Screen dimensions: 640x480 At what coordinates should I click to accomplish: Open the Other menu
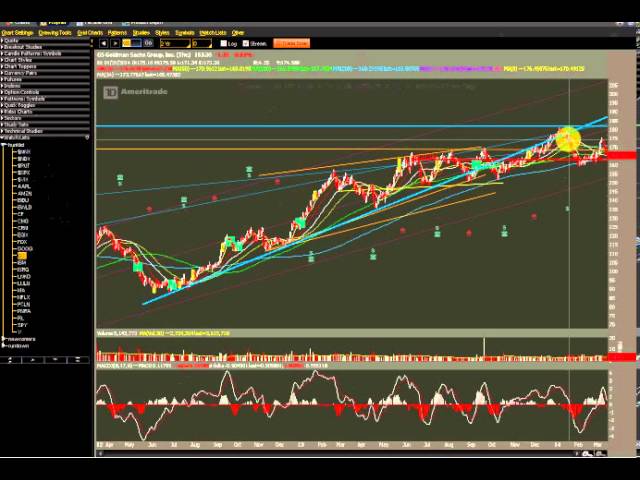click(x=238, y=33)
